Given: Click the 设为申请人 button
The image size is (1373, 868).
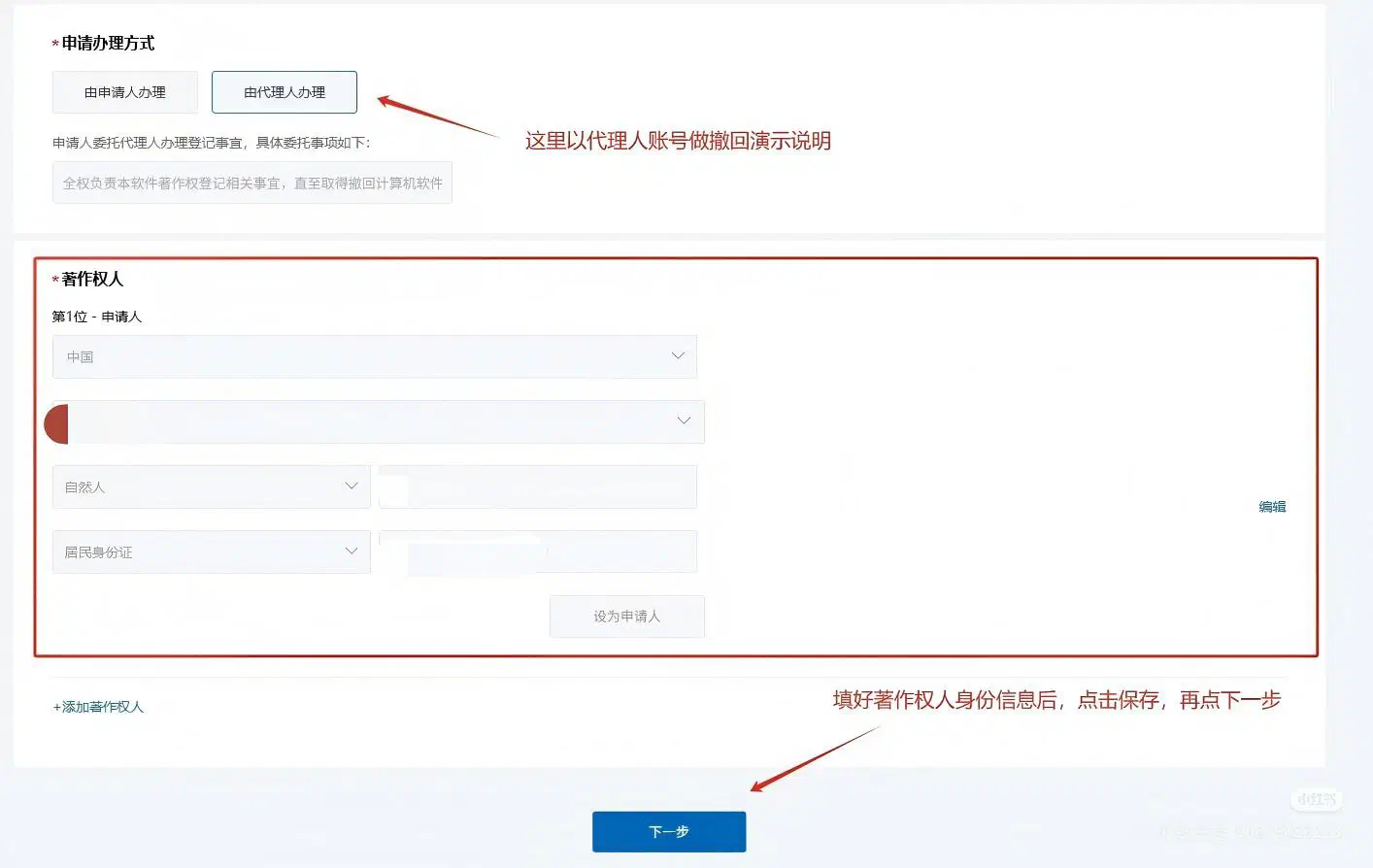Looking at the screenshot, I should [x=627, y=617].
